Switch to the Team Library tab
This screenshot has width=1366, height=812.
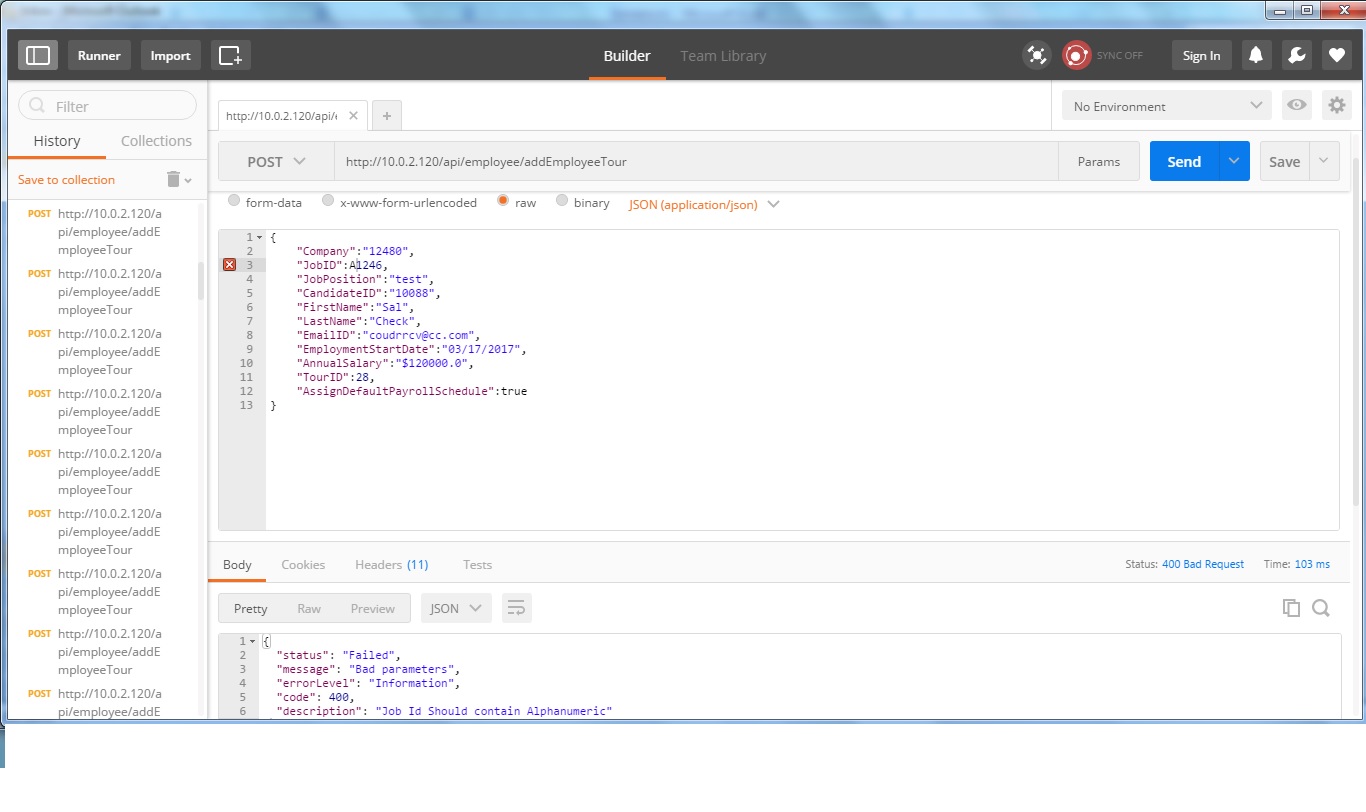click(x=723, y=56)
